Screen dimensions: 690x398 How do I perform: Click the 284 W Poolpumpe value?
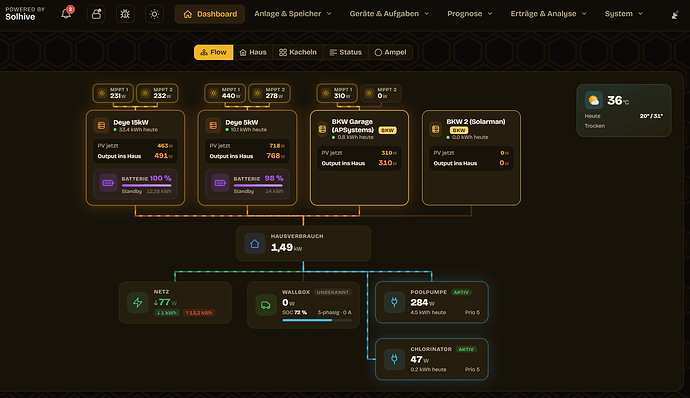point(422,303)
